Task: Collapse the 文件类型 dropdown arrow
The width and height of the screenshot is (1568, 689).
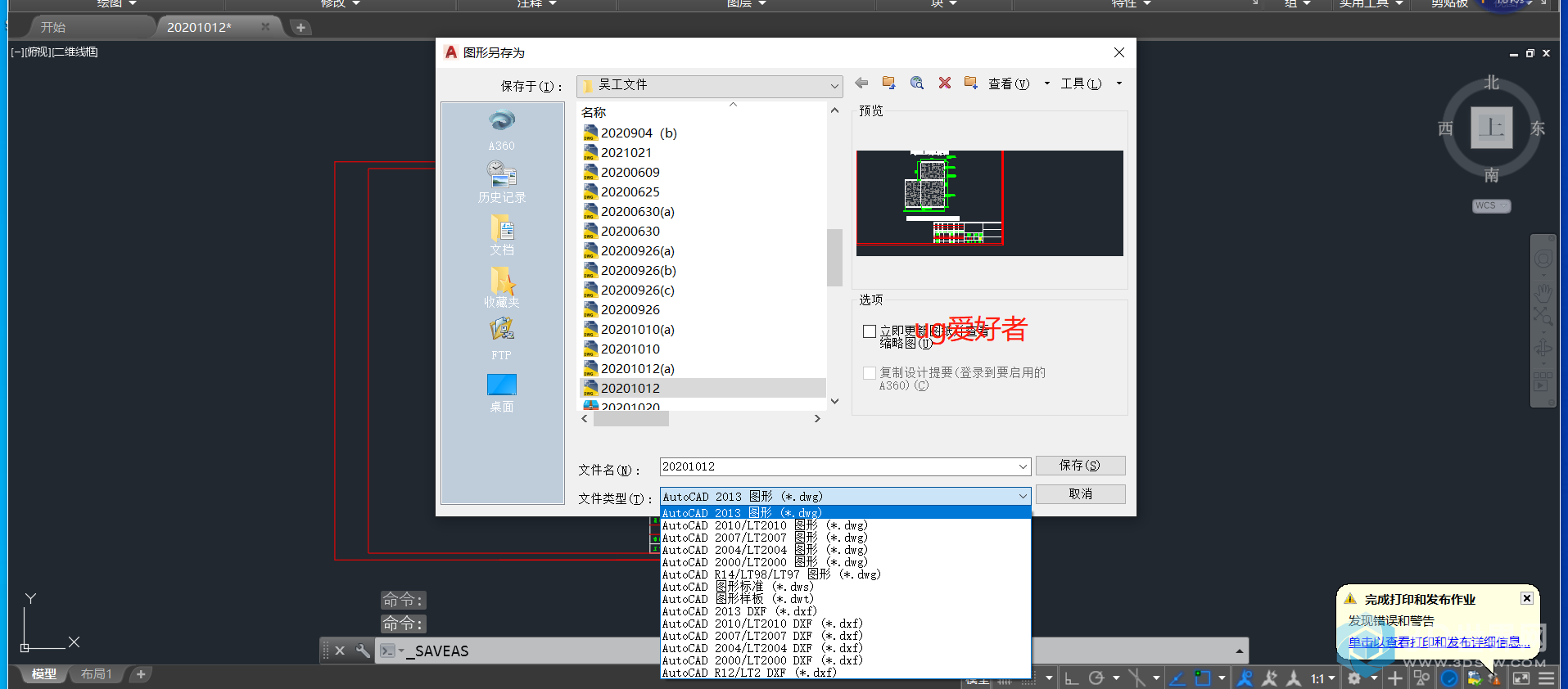Action: [1023, 496]
